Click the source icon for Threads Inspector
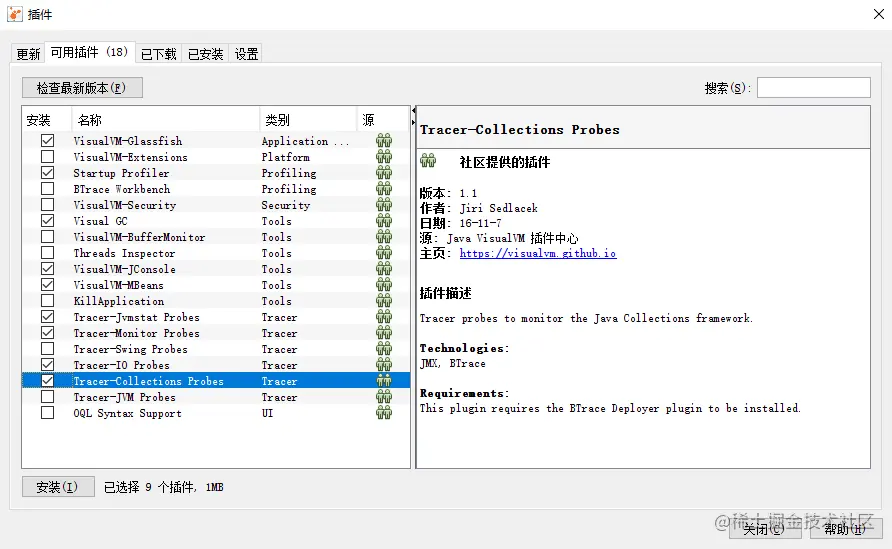 [x=384, y=253]
